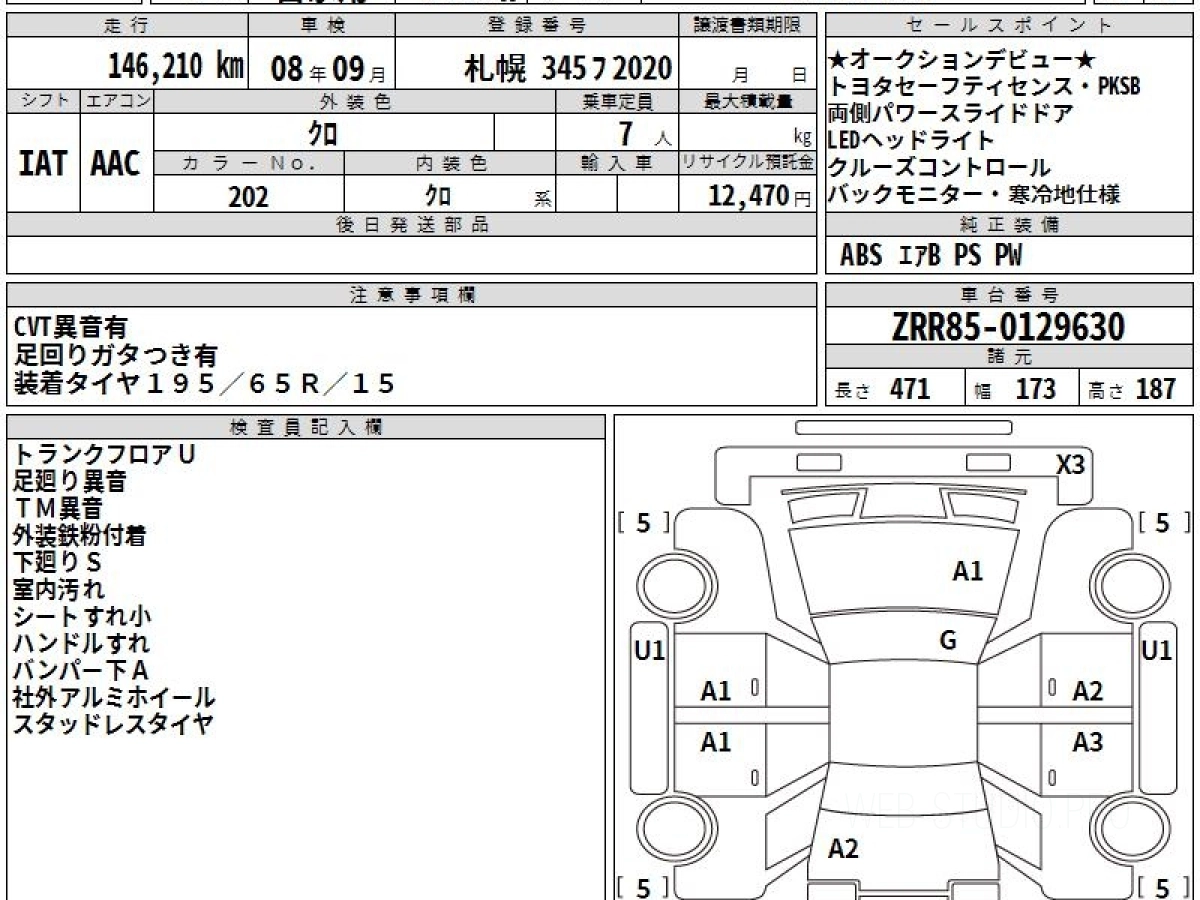Viewport: 1200px width, 900px height.
Task: Click the 最大積載量 header
Action: [x=748, y=102]
